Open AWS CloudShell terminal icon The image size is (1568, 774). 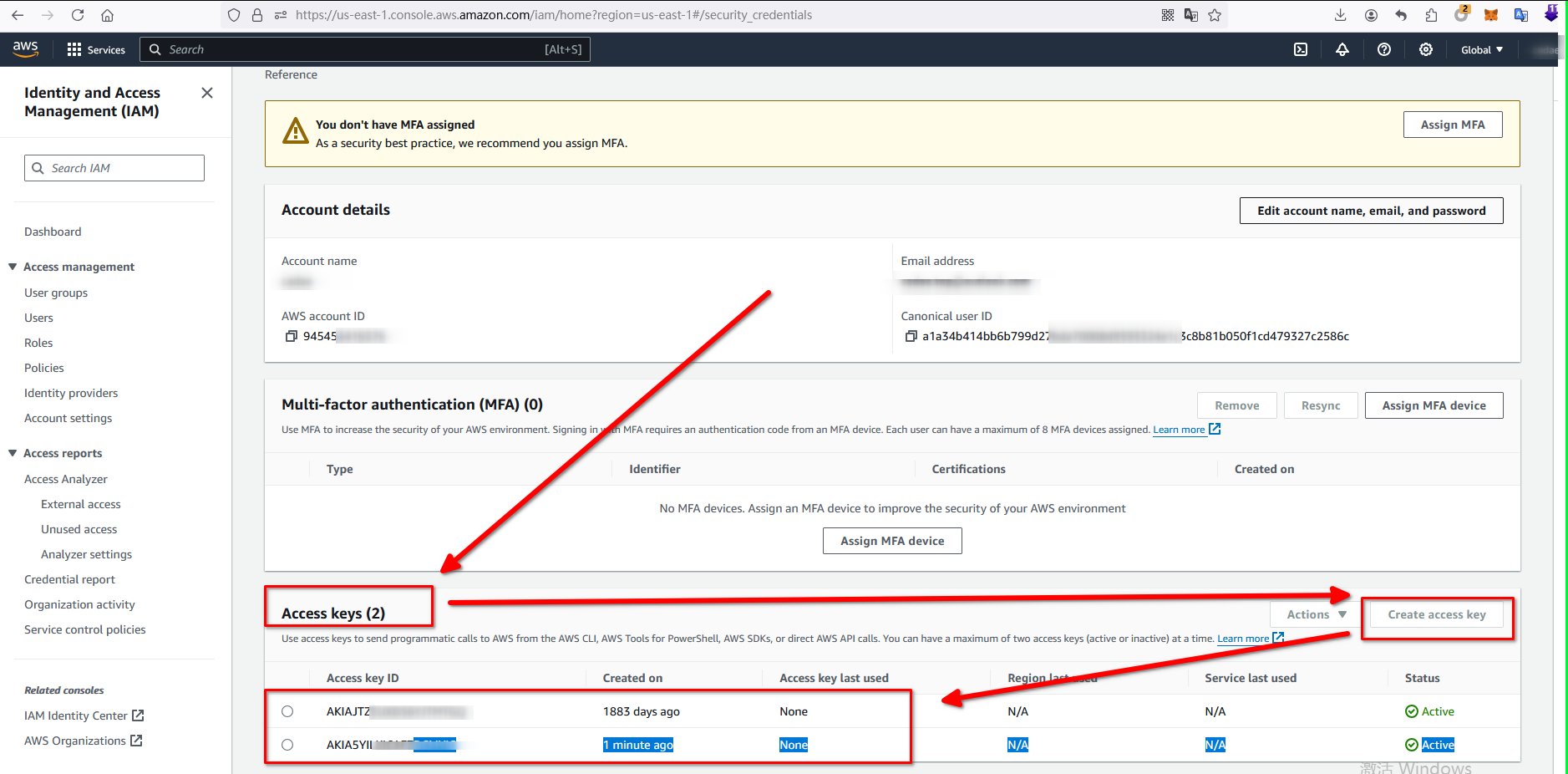pos(1301,49)
